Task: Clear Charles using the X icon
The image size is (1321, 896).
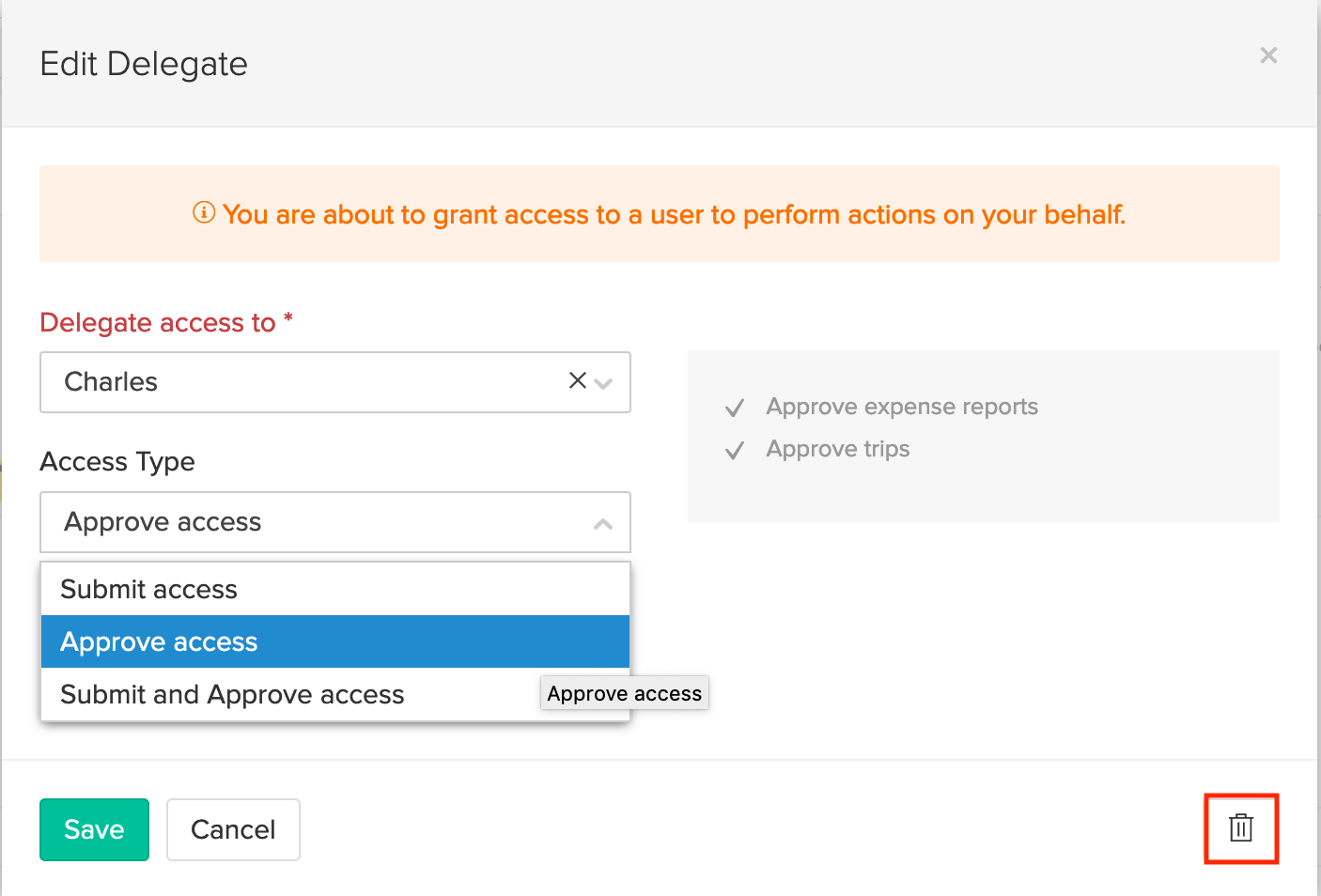Action: [x=576, y=381]
